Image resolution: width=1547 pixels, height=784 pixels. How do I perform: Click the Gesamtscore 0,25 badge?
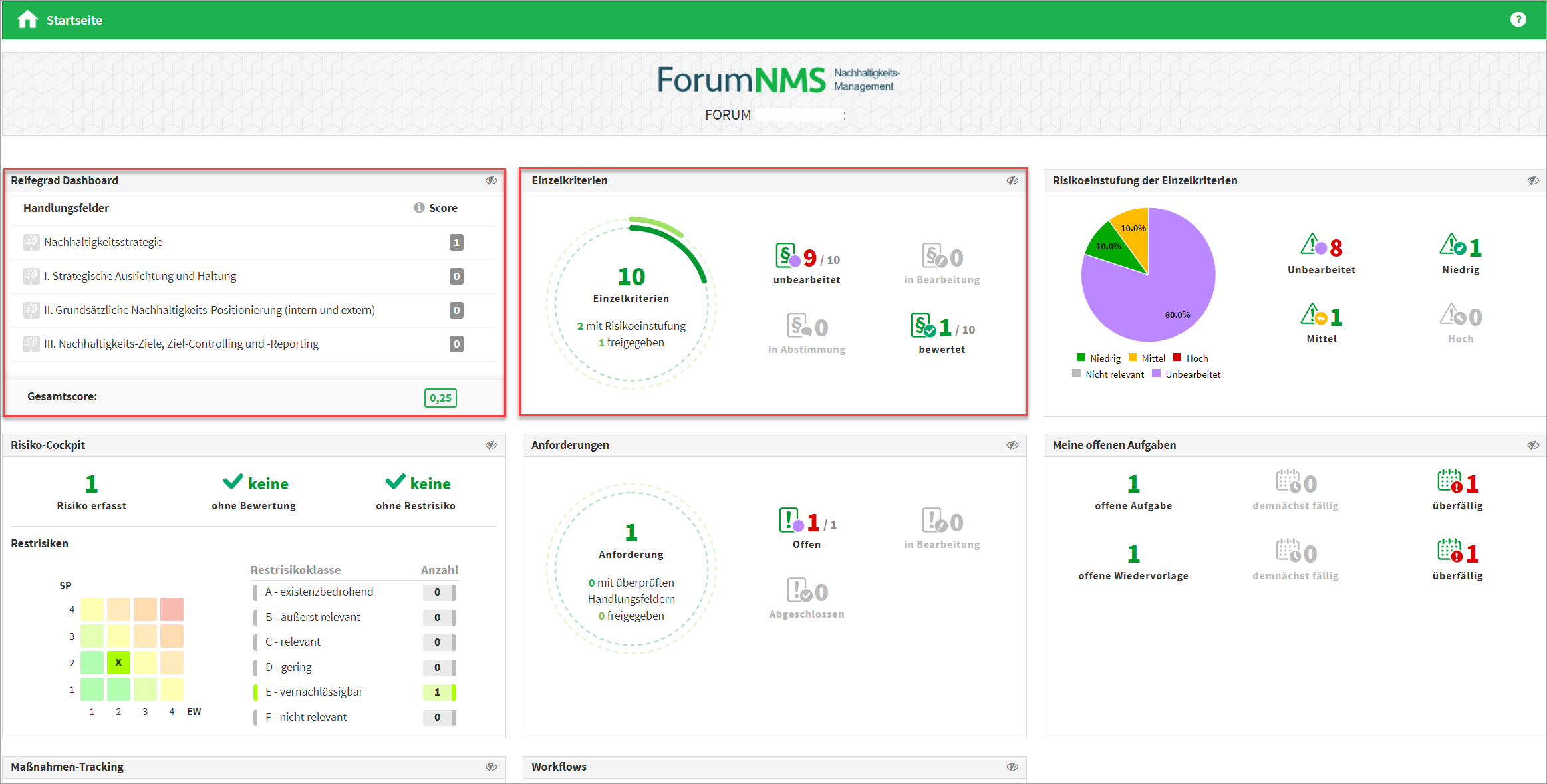tap(440, 398)
